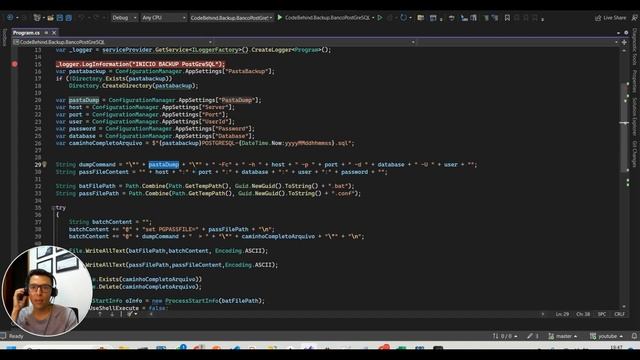The height and width of the screenshot is (360, 640).
Task: Click the Ready status text
Action: pos(16,336)
